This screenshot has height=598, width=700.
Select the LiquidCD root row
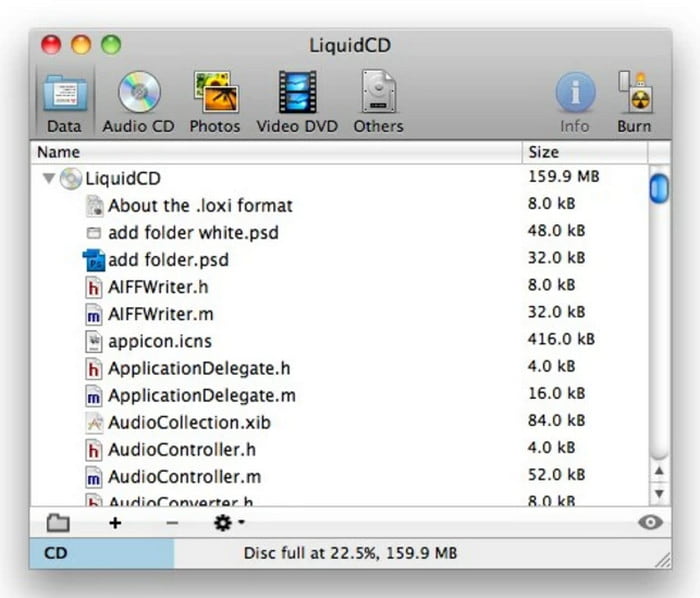(339, 179)
